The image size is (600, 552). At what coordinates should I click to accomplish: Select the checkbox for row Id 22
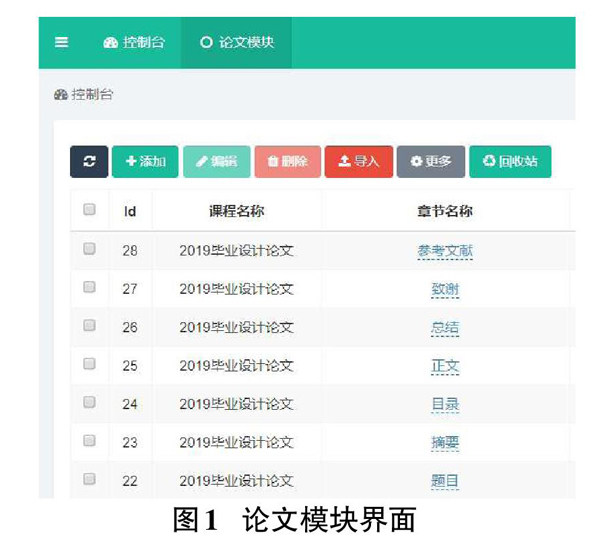point(89,479)
